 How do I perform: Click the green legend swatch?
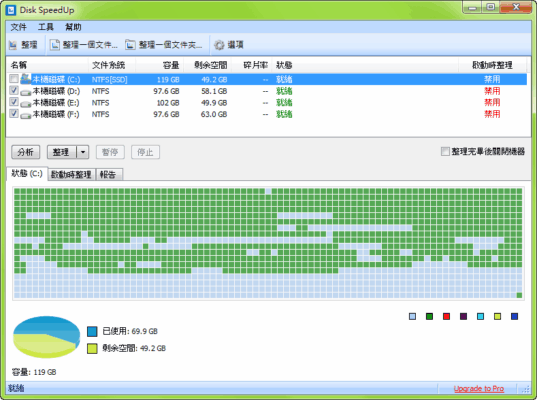coord(429,316)
